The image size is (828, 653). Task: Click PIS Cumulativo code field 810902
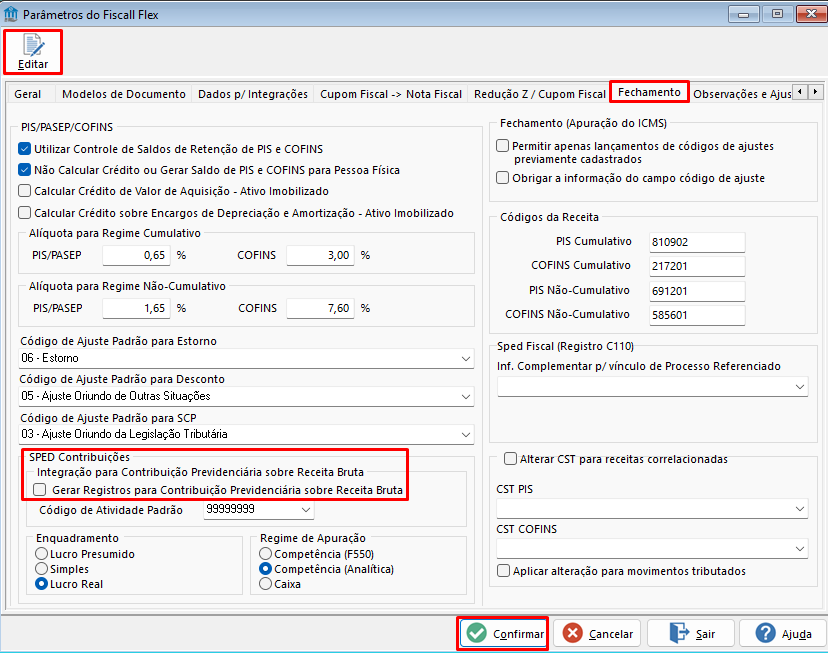click(697, 242)
